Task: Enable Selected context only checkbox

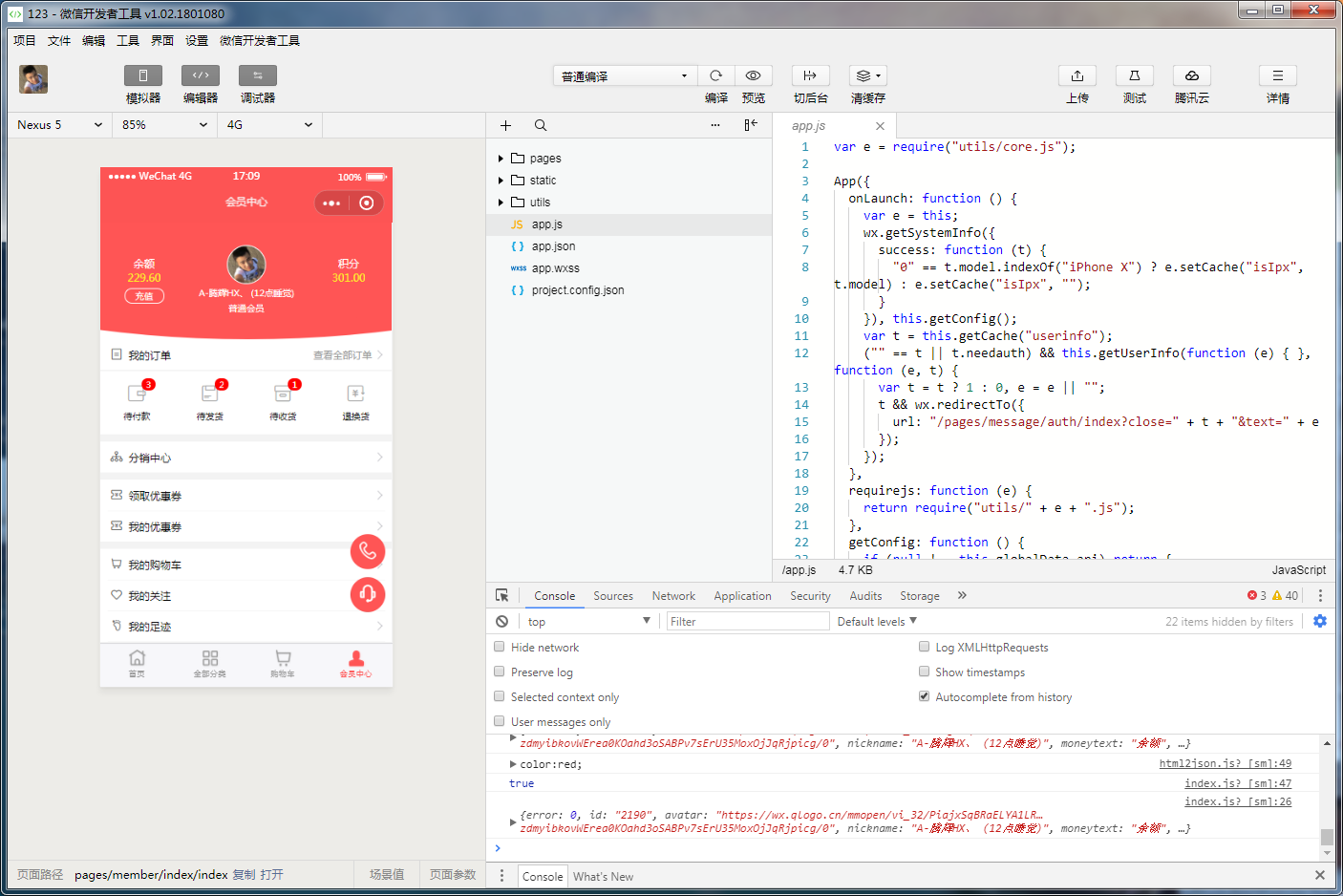Action: (x=500, y=696)
